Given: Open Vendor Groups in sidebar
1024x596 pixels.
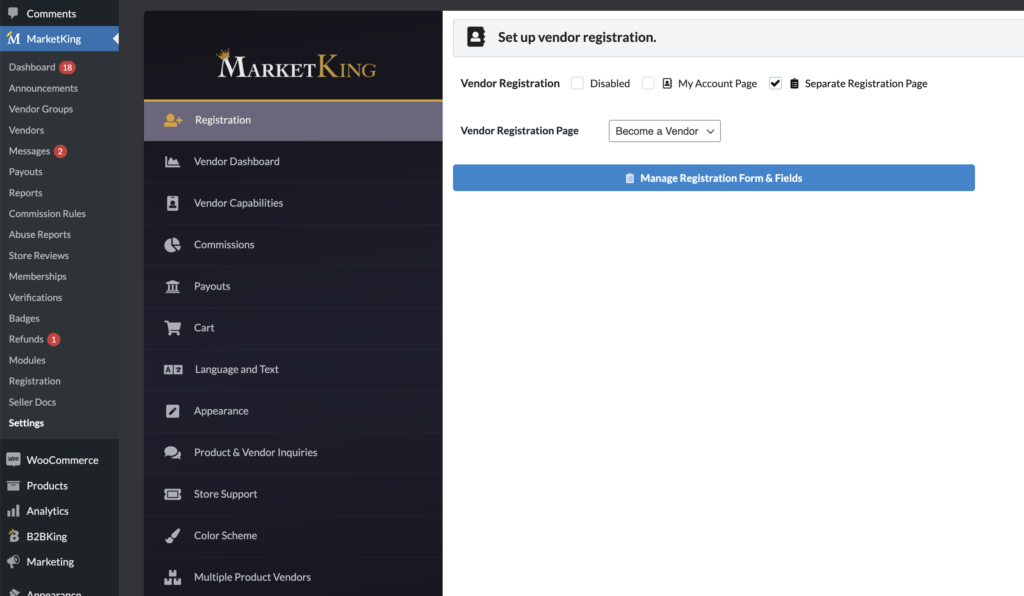Looking at the screenshot, I should (x=40, y=109).
